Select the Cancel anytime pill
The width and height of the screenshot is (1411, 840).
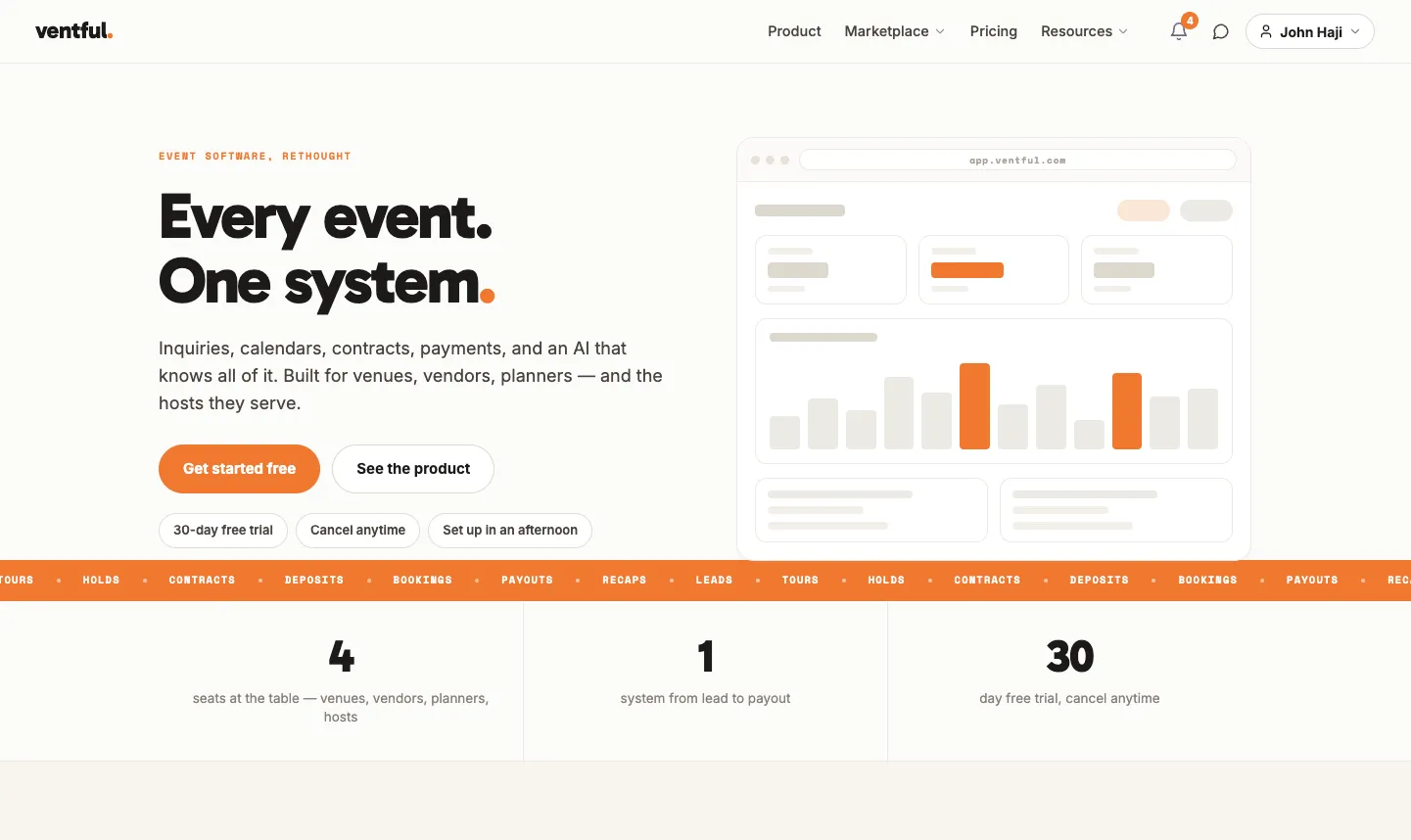[x=357, y=530]
